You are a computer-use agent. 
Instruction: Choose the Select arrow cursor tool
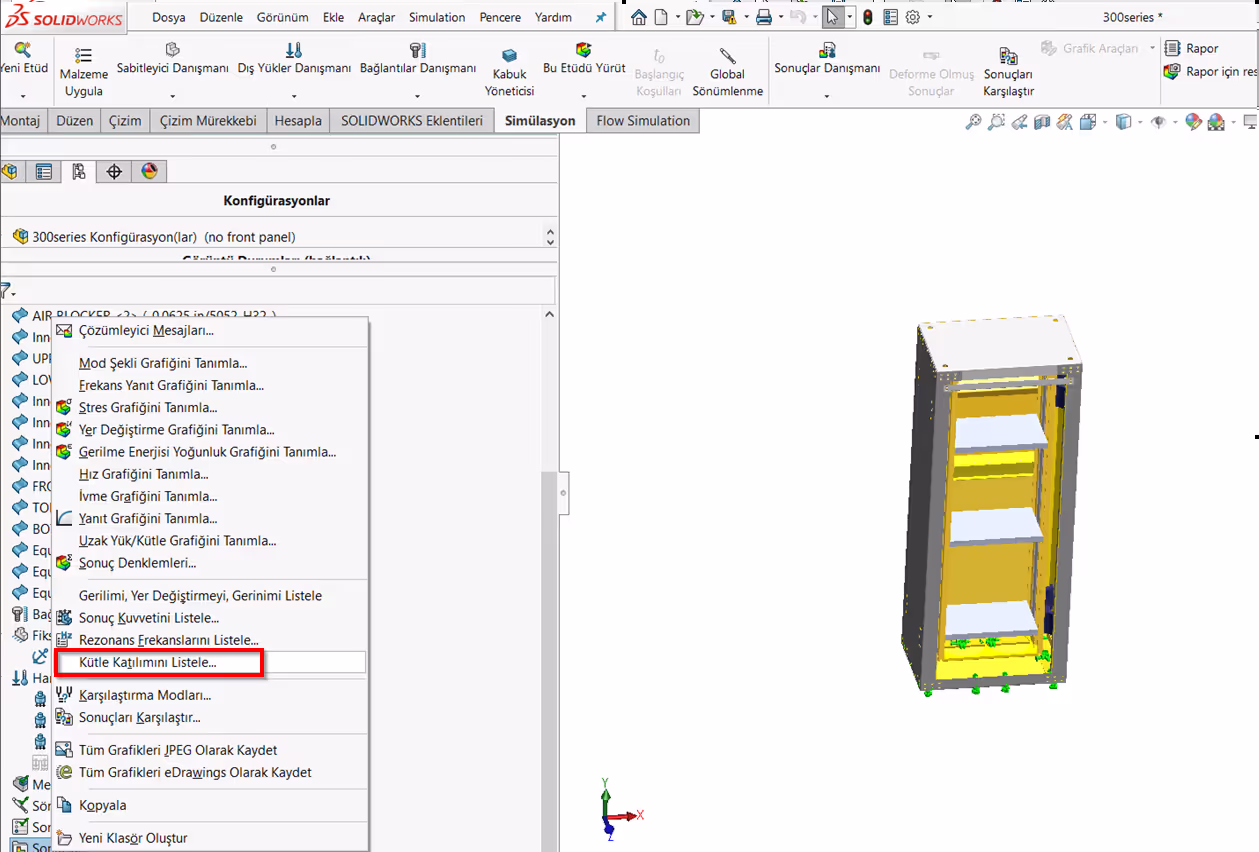[832, 17]
